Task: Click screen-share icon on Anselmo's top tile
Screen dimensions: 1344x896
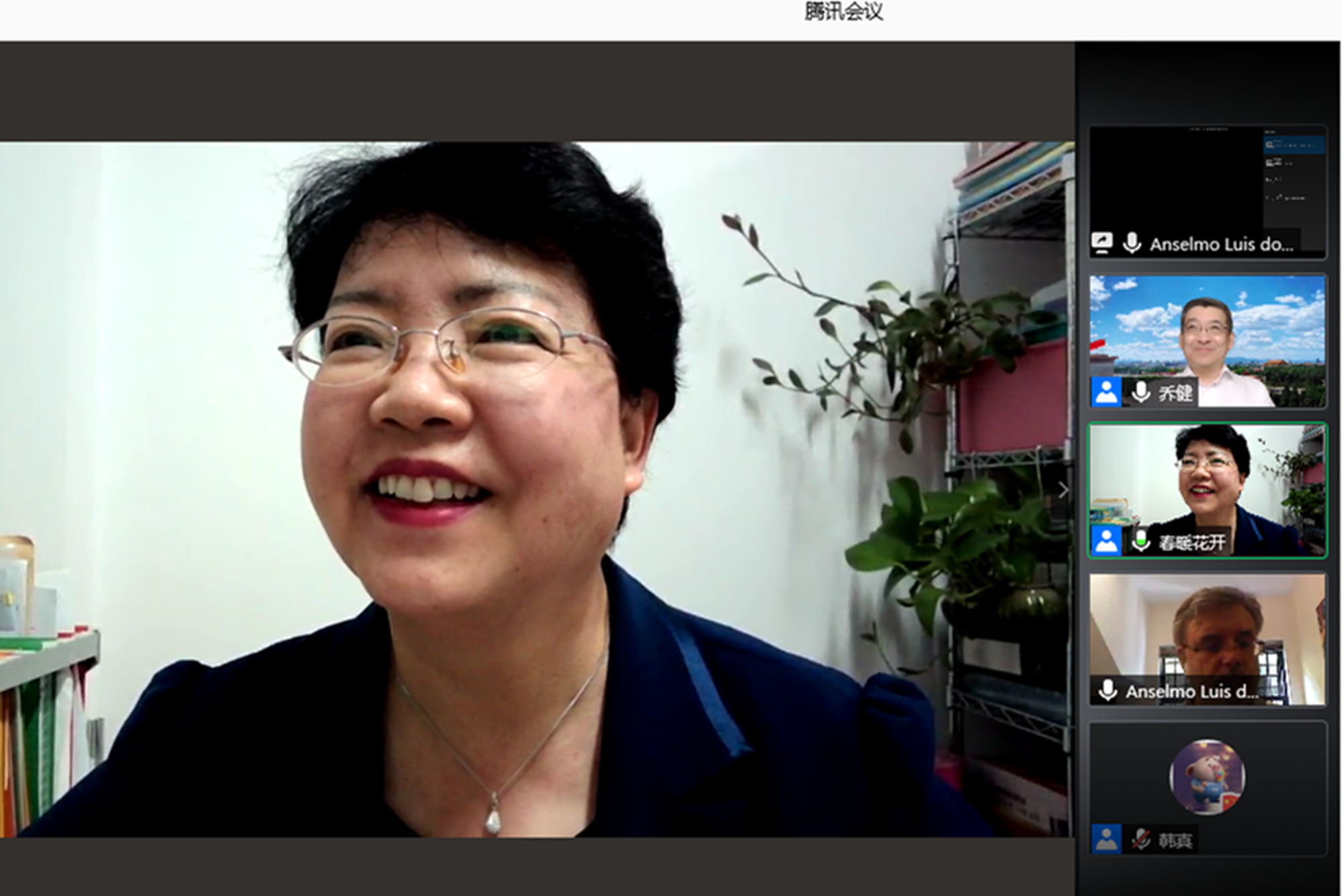Action: click(1102, 242)
